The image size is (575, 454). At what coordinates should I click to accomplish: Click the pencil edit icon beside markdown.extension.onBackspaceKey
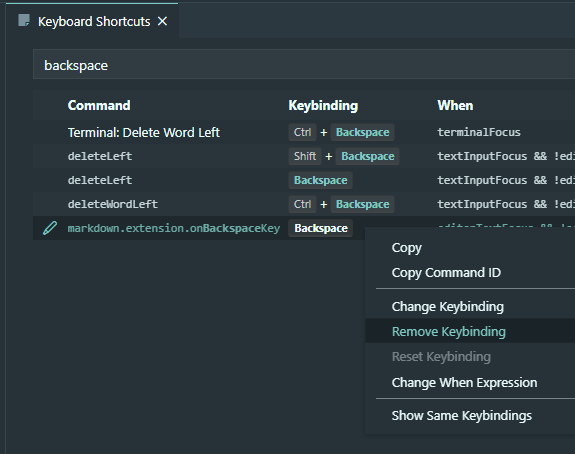tap(50, 228)
